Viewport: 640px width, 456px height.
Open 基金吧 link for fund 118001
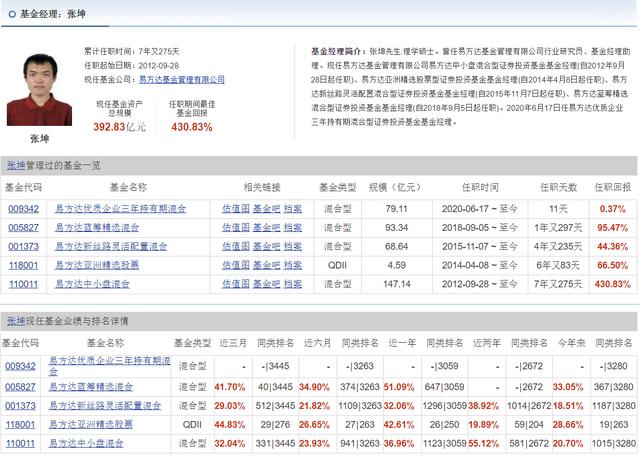point(266,265)
